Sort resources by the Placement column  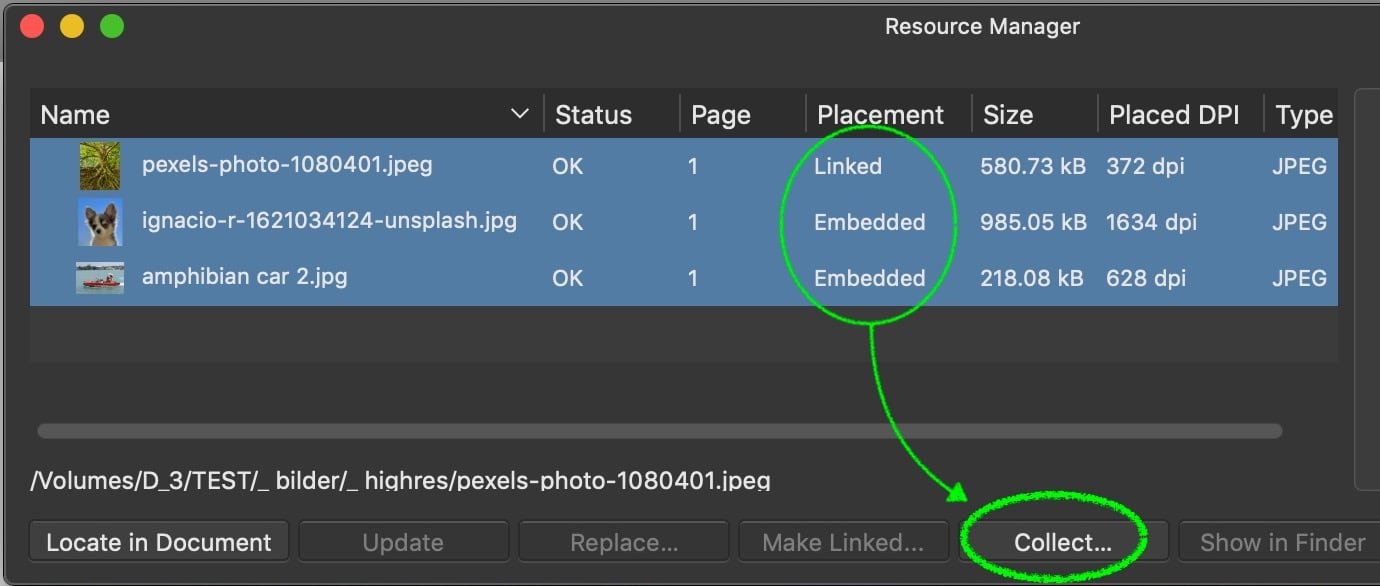[x=881, y=114]
